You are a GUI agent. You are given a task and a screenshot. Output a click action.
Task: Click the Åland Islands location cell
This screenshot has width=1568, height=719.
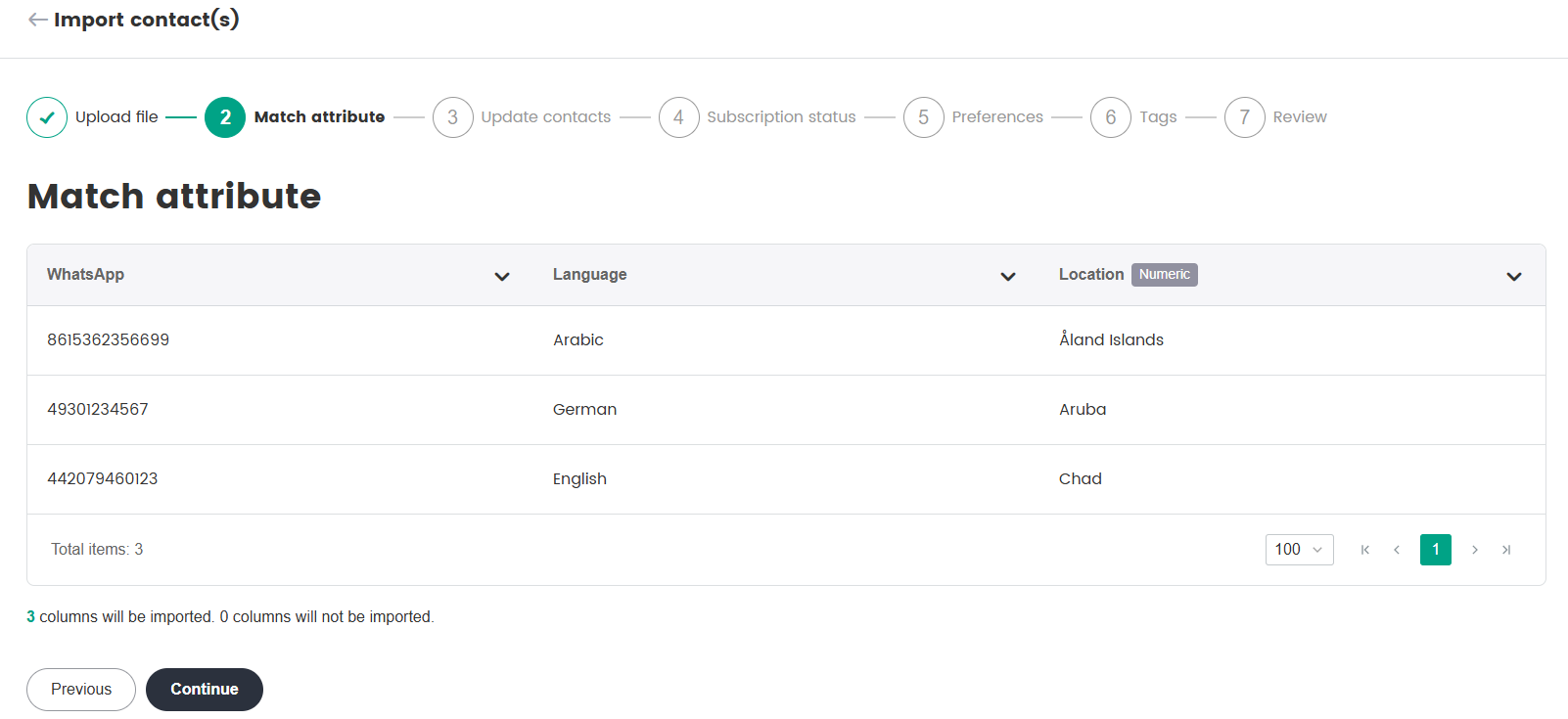[x=1111, y=340]
